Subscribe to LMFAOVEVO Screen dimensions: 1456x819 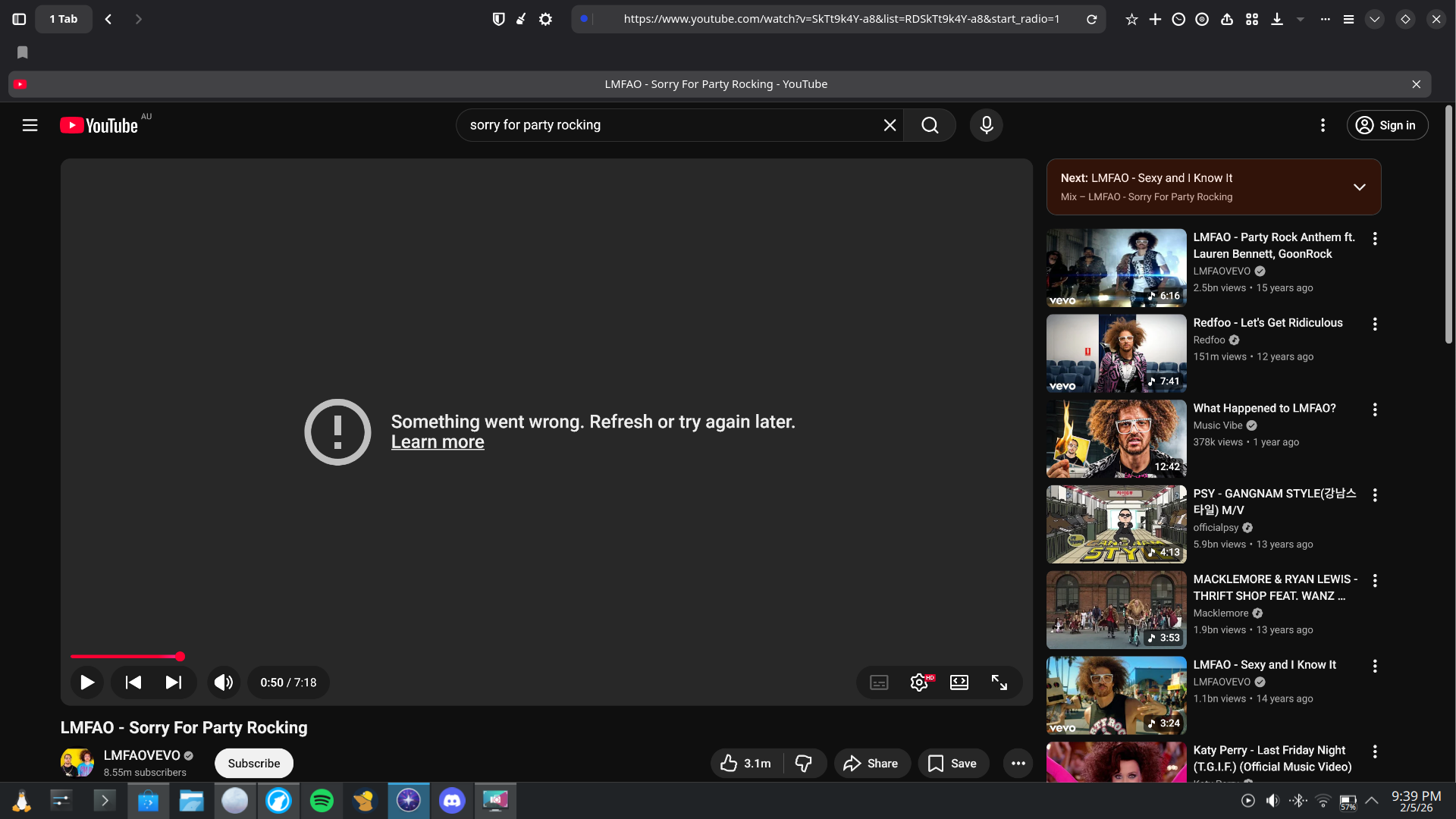(254, 764)
